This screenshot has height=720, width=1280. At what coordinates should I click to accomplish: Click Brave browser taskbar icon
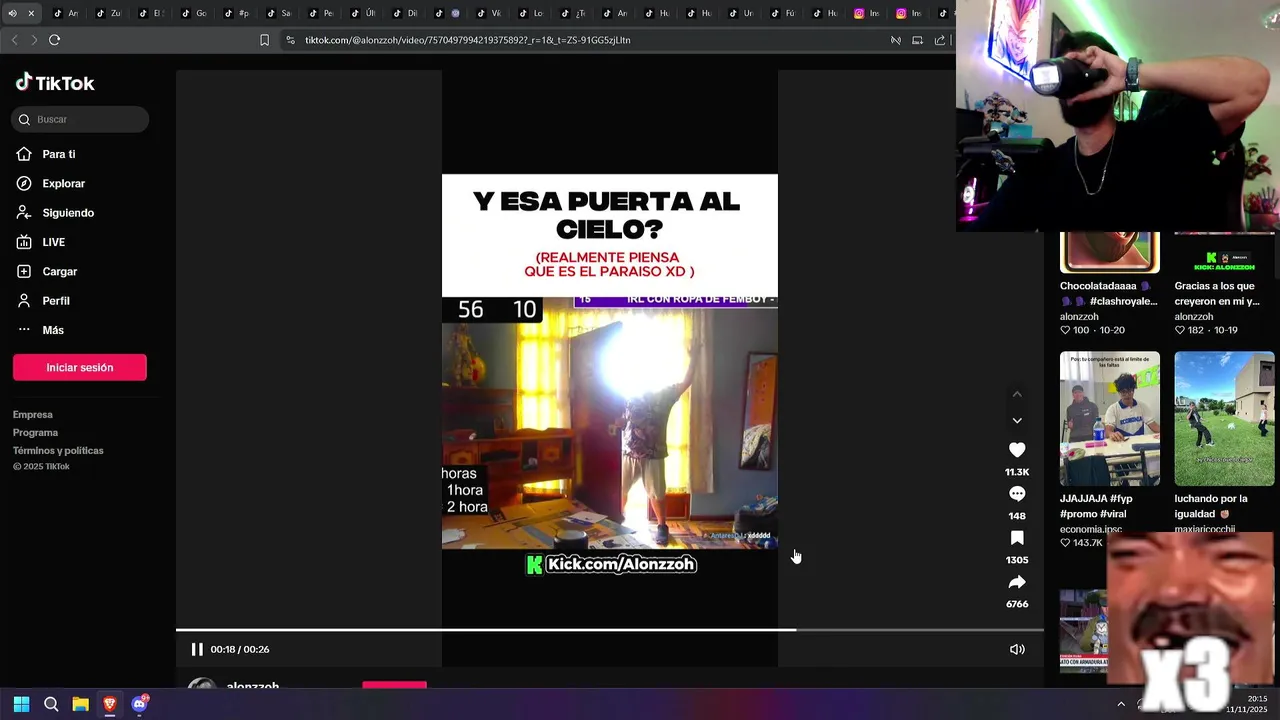click(110, 704)
